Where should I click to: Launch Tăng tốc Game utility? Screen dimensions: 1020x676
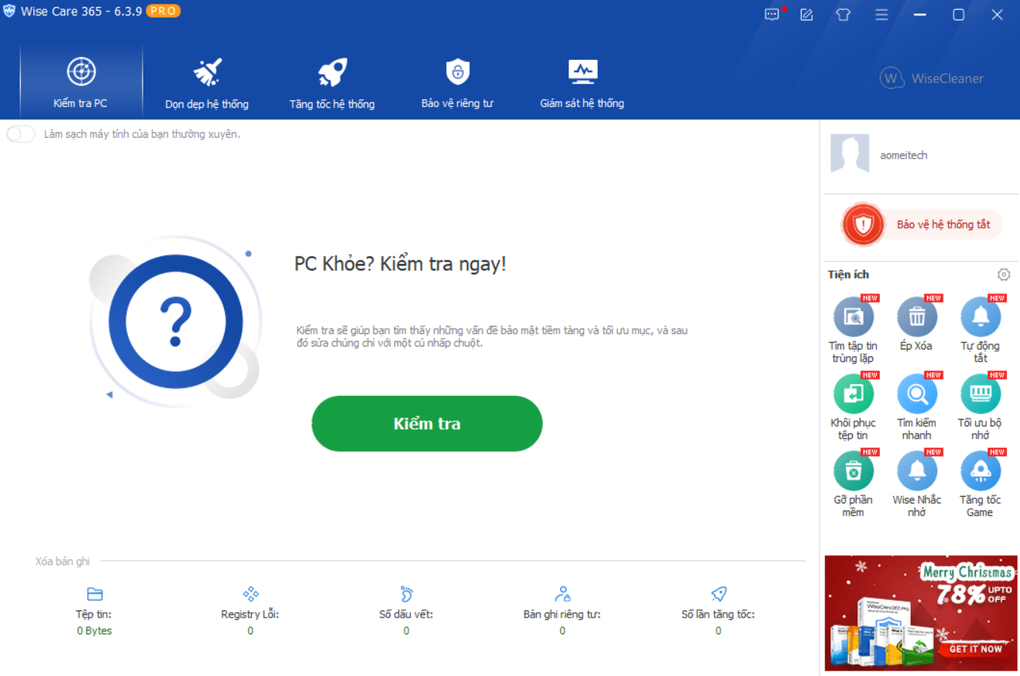click(x=980, y=483)
